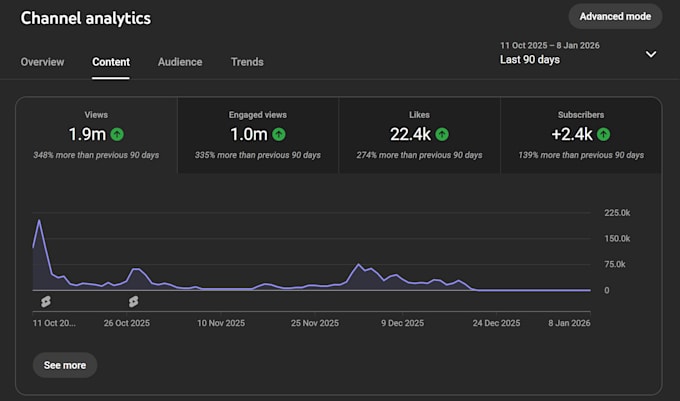Click the date range chevron arrow
This screenshot has width=680, height=401.
point(651,54)
